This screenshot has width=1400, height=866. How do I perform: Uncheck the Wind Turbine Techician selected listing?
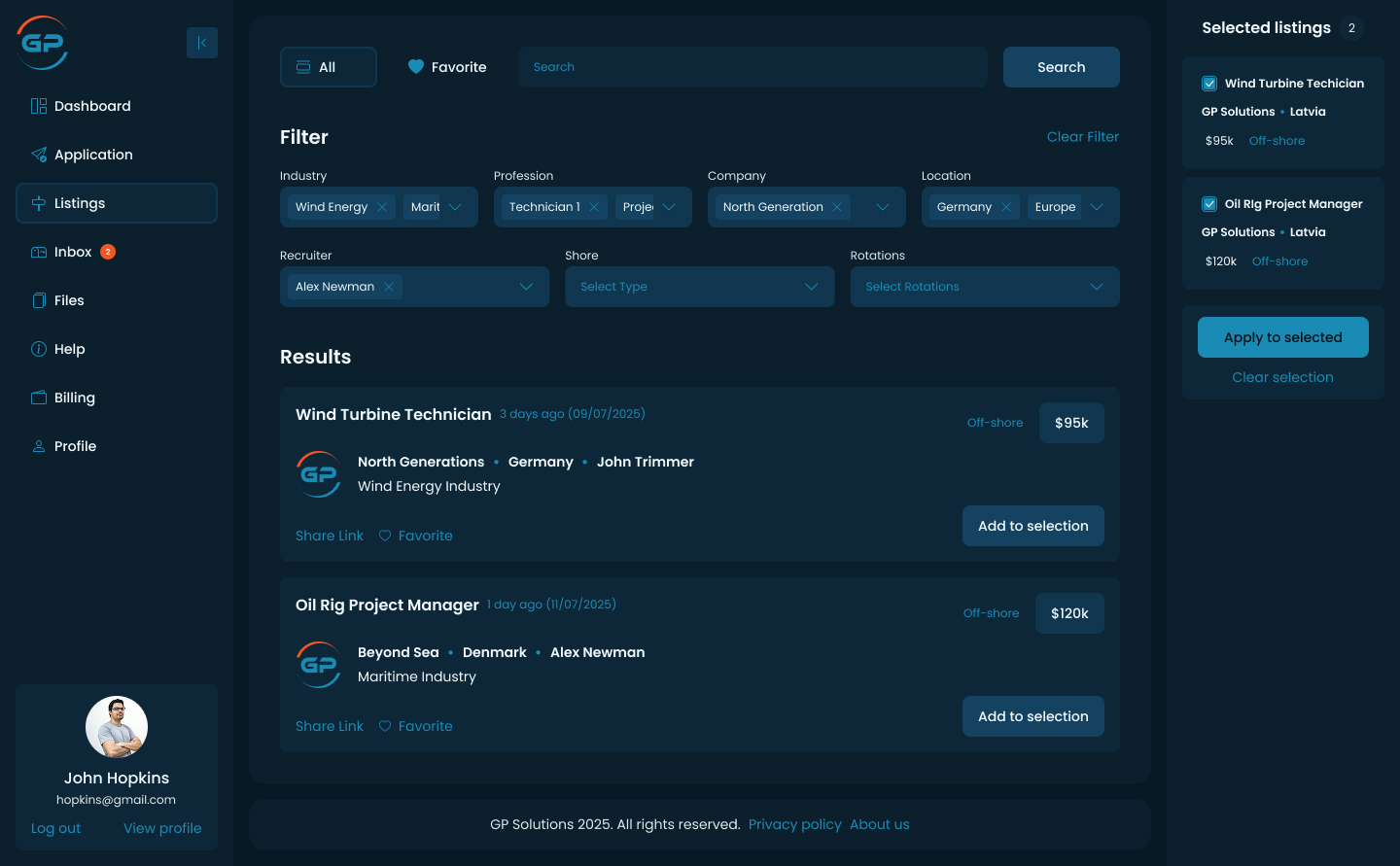pyautogui.click(x=1209, y=84)
